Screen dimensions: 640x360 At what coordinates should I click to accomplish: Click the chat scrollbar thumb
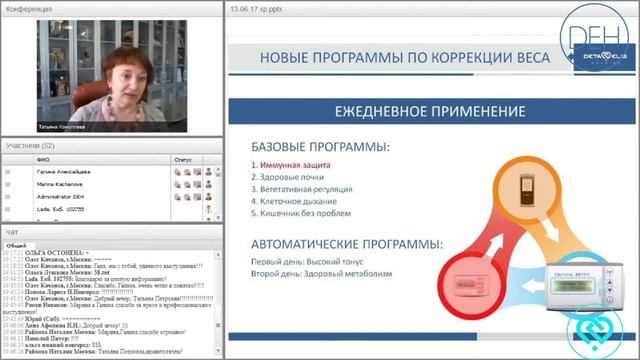[218, 325]
